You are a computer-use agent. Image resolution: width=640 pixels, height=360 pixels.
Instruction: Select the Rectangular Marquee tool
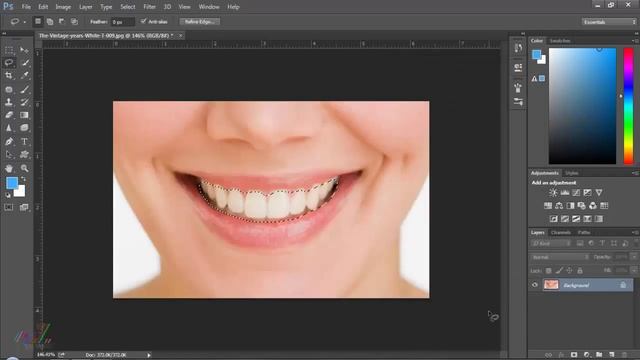[x=9, y=50]
